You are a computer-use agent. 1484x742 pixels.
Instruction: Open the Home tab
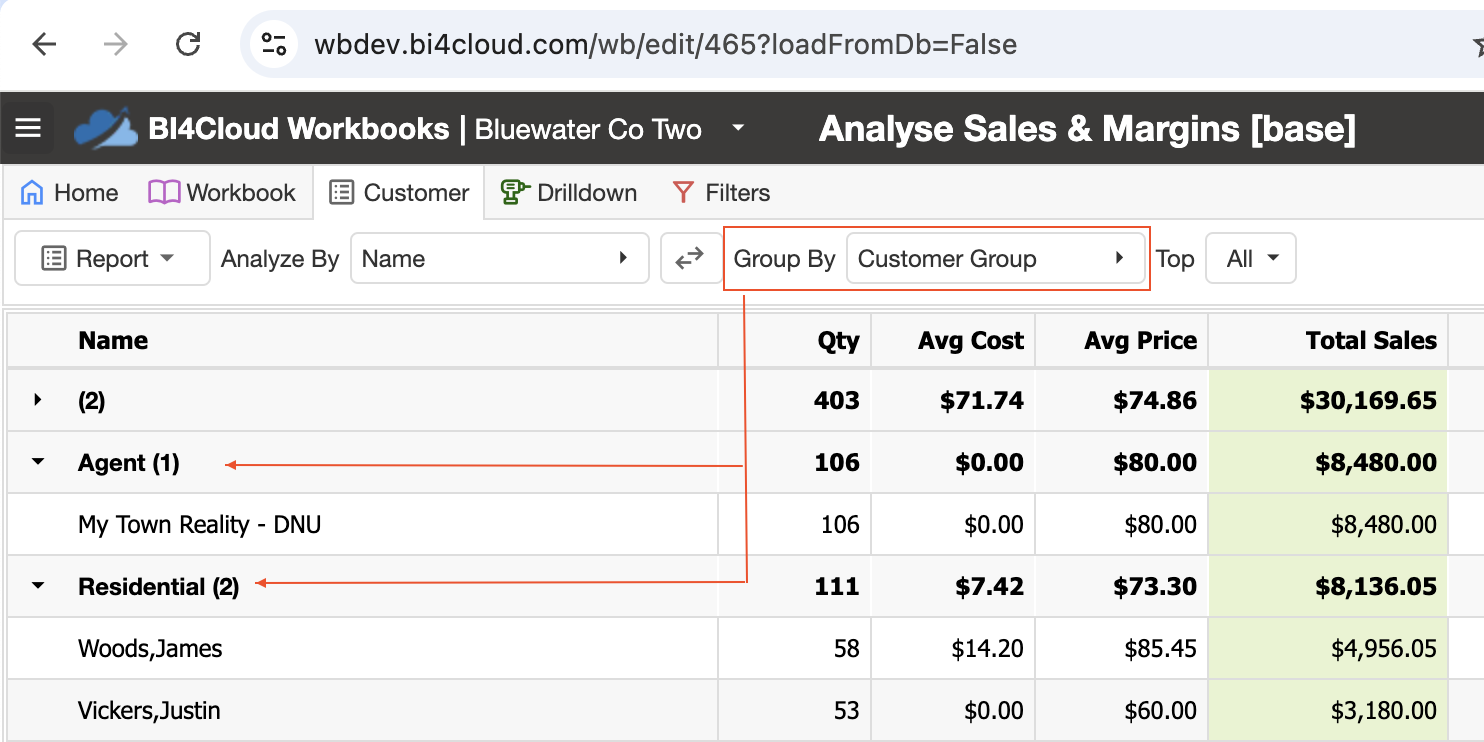[x=69, y=193]
